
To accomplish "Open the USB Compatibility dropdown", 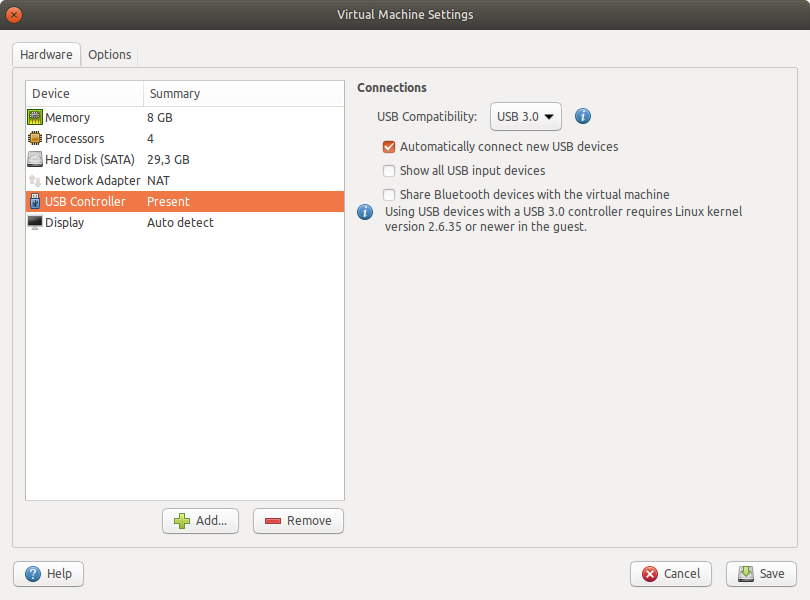I will (526, 116).
